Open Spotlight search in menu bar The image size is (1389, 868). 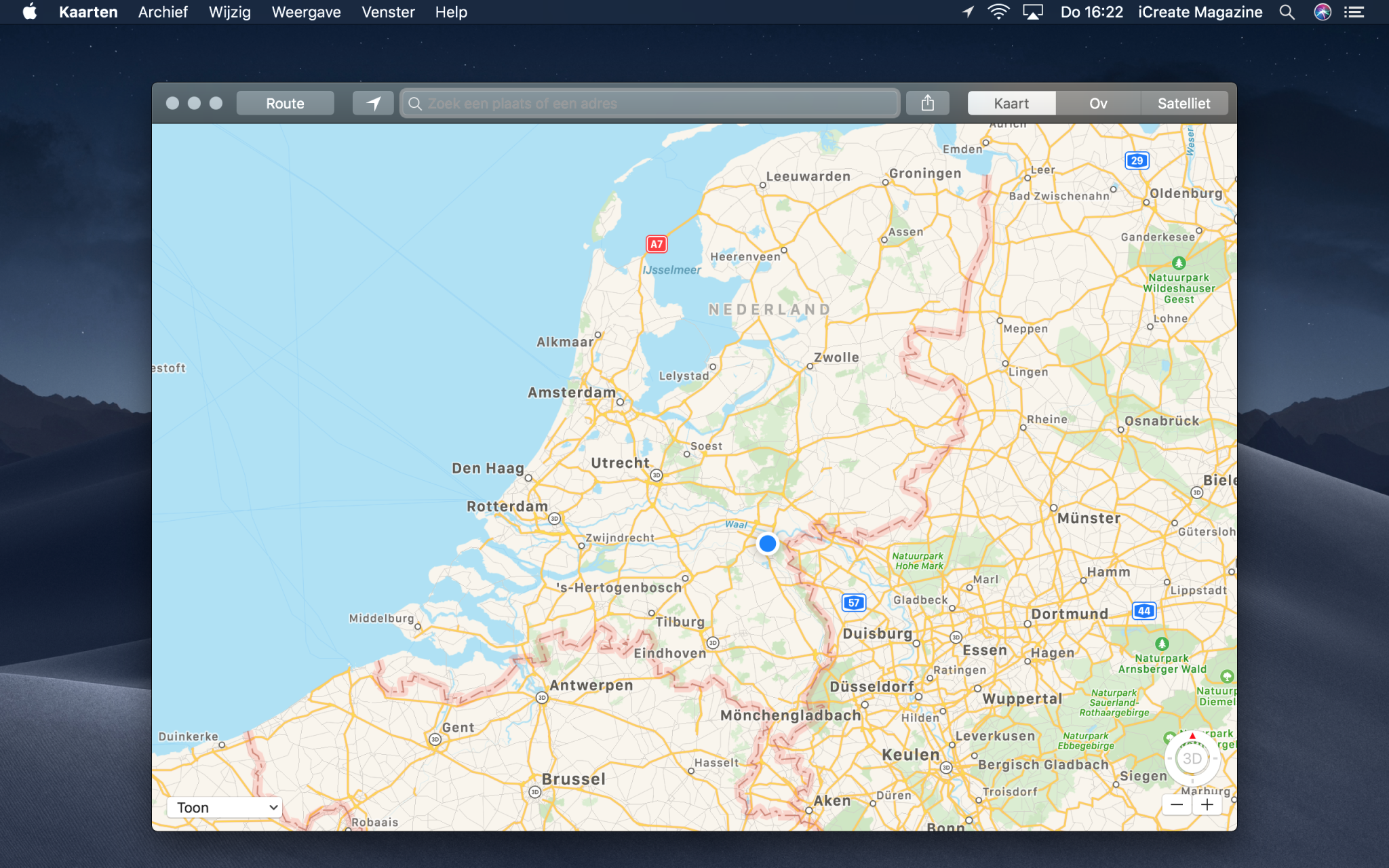[1287, 12]
